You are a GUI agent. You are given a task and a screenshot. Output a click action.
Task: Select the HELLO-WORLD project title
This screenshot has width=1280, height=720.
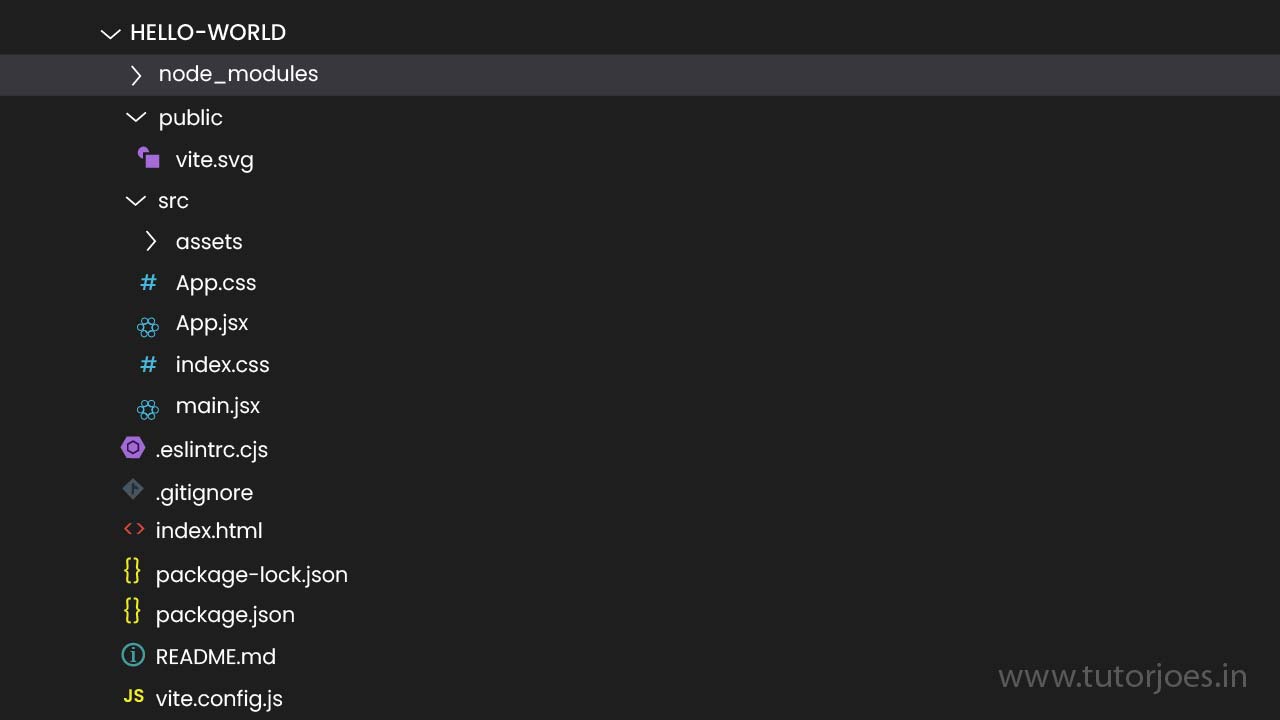coord(208,33)
